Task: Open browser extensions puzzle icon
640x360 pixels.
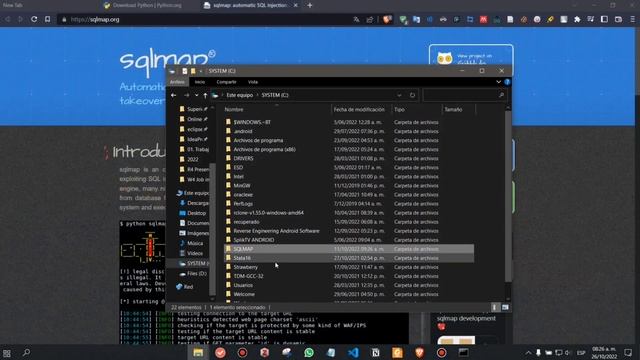Action: pyautogui.click(x=577, y=19)
